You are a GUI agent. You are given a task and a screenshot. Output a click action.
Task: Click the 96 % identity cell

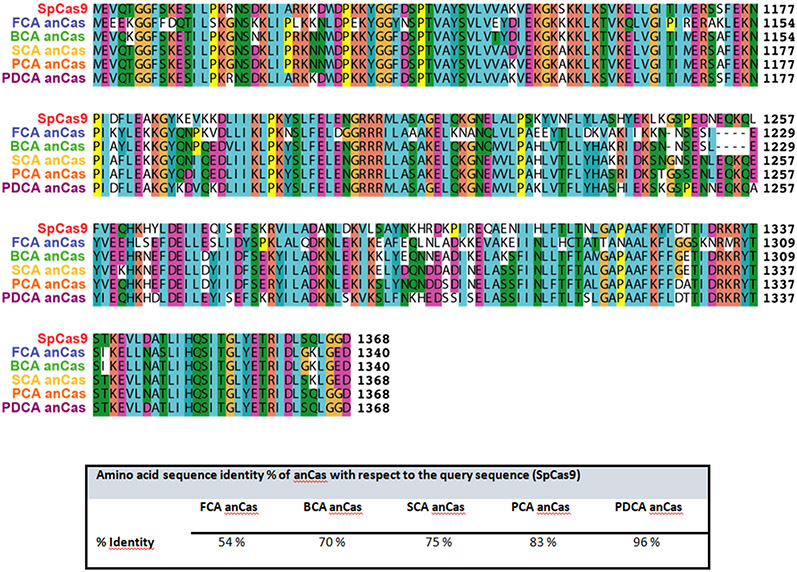(647, 543)
